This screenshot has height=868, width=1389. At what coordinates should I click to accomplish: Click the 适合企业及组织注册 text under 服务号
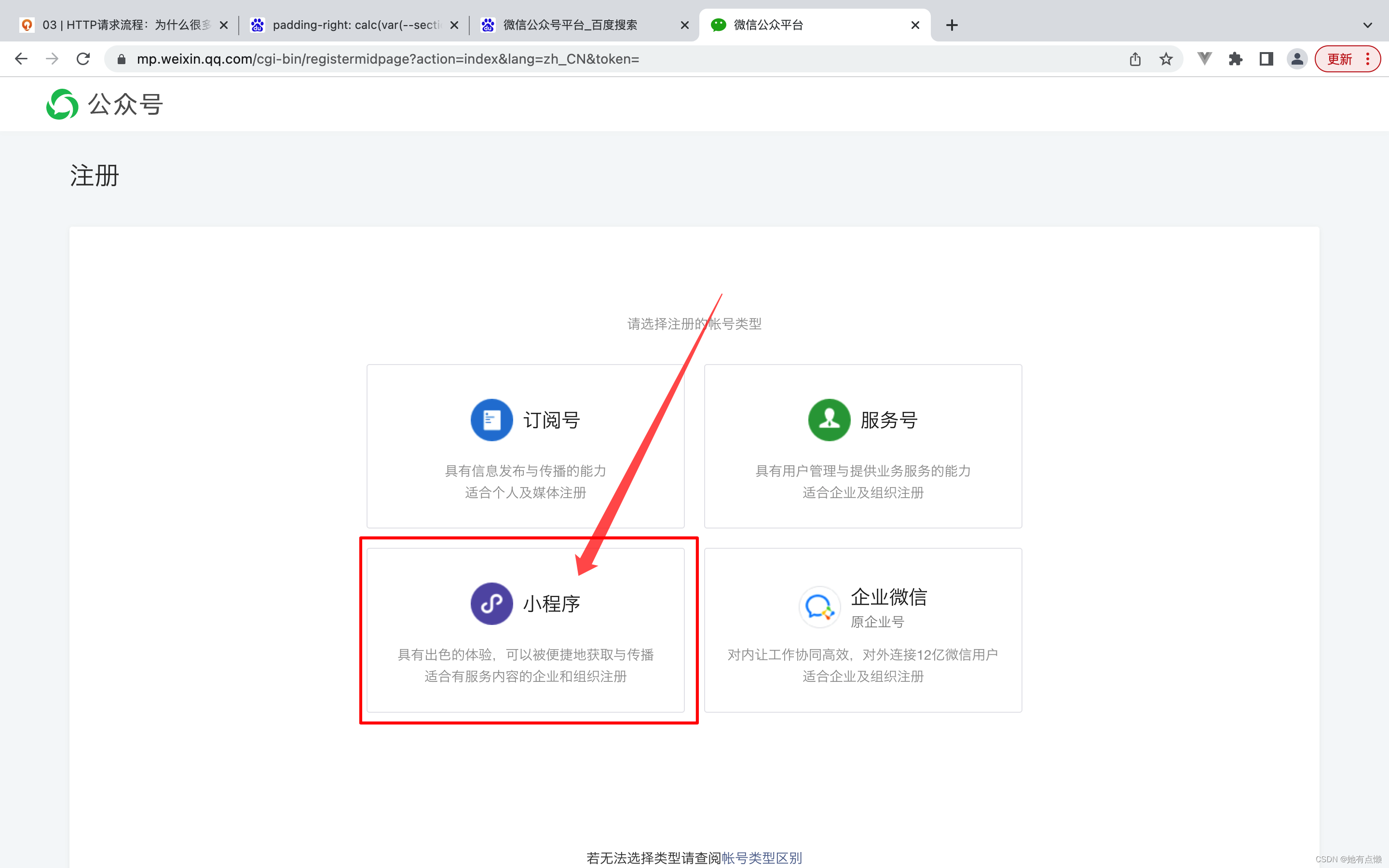point(863,492)
